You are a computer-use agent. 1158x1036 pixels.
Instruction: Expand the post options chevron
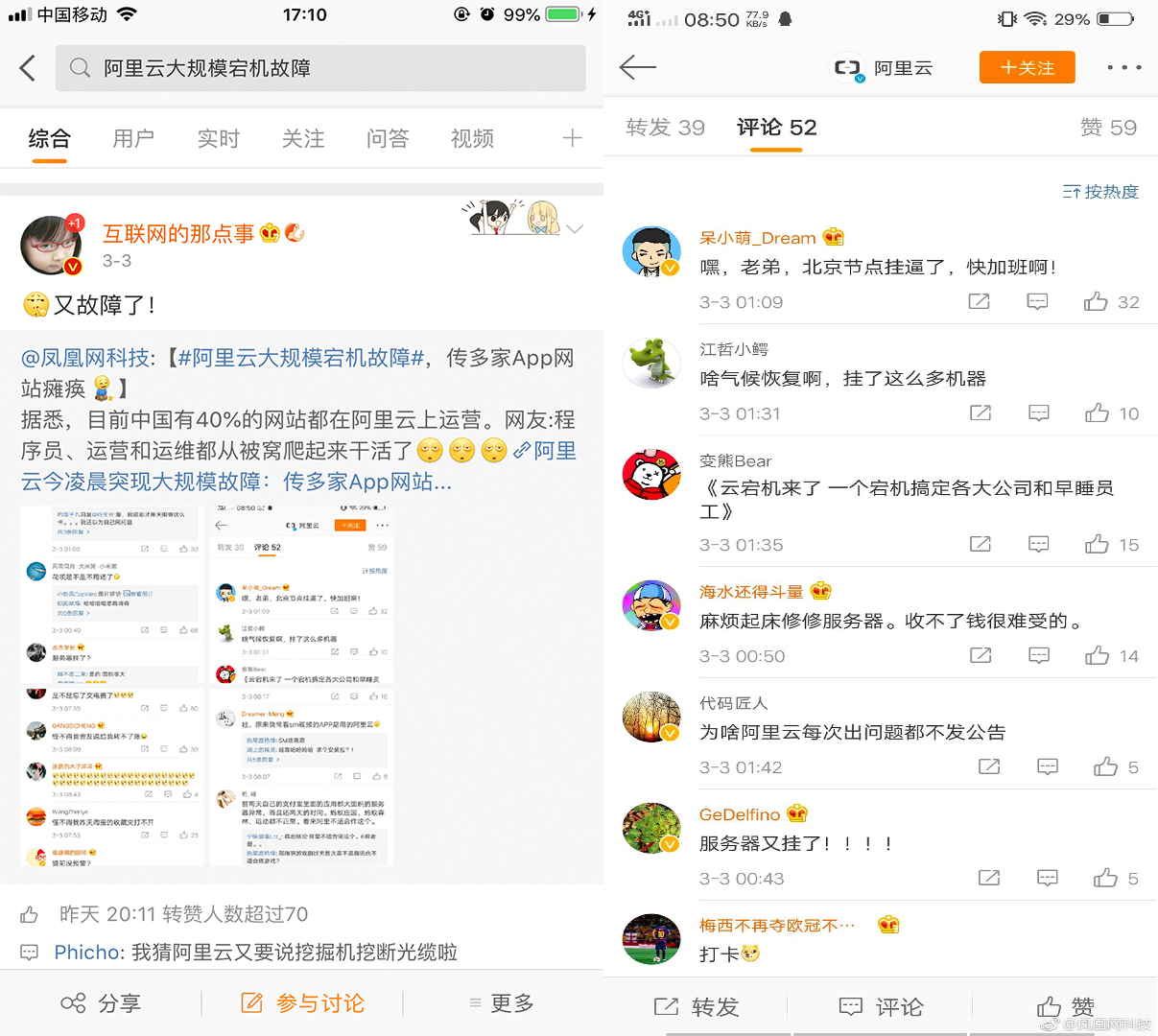pos(575,229)
